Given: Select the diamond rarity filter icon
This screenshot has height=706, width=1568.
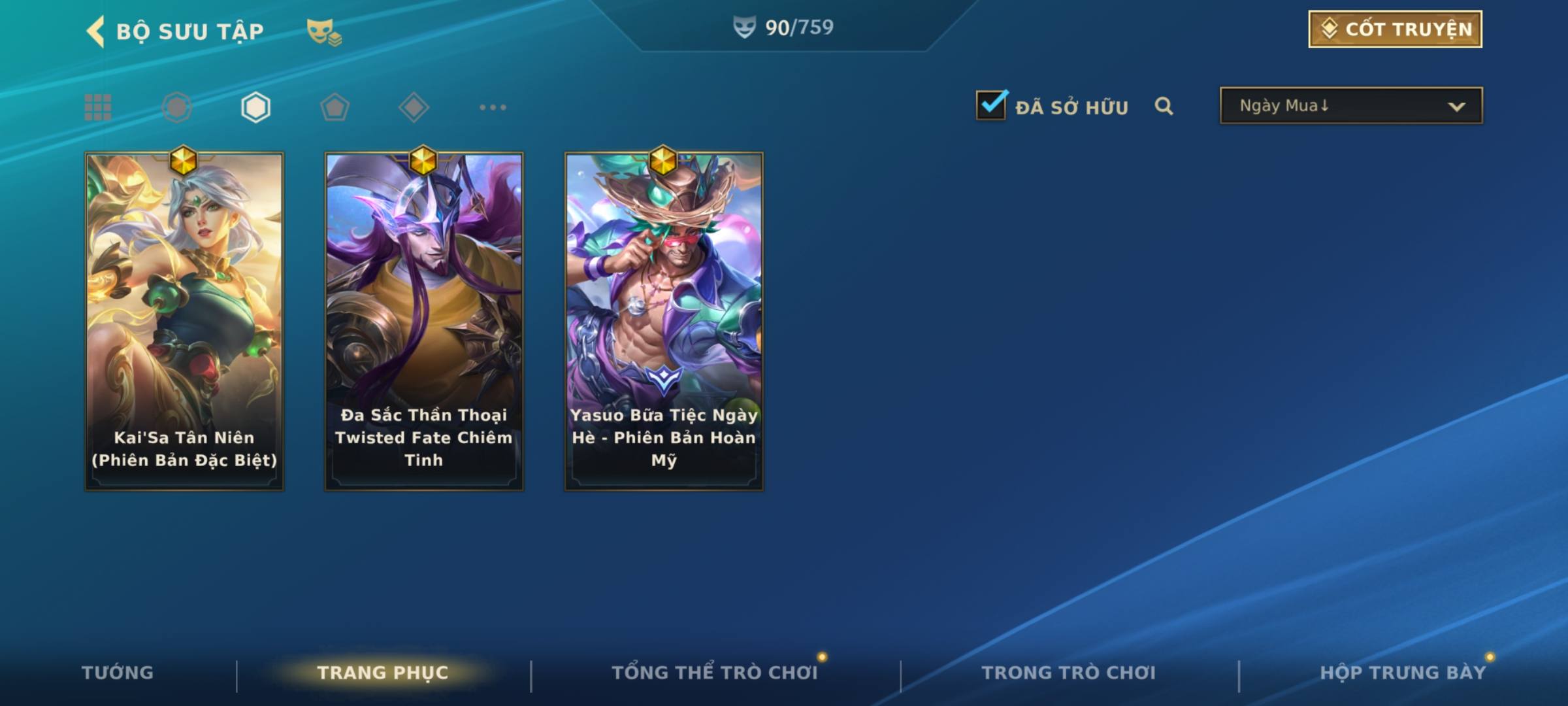Looking at the screenshot, I should coord(414,107).
